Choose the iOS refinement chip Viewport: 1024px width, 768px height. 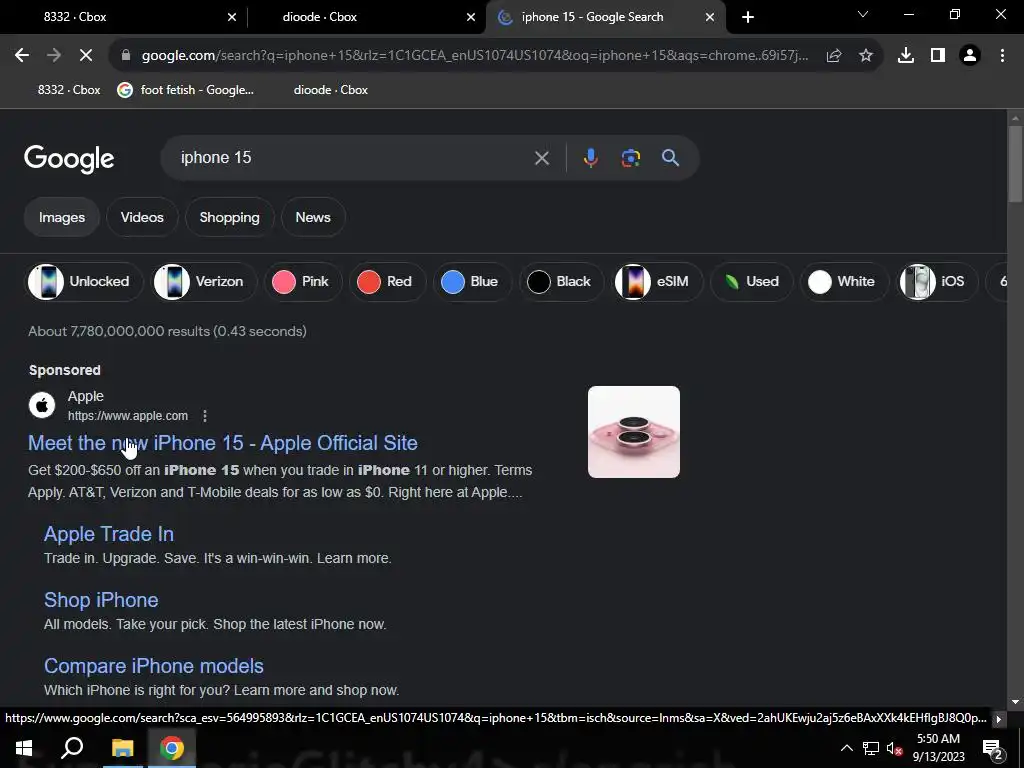[937, 281]
